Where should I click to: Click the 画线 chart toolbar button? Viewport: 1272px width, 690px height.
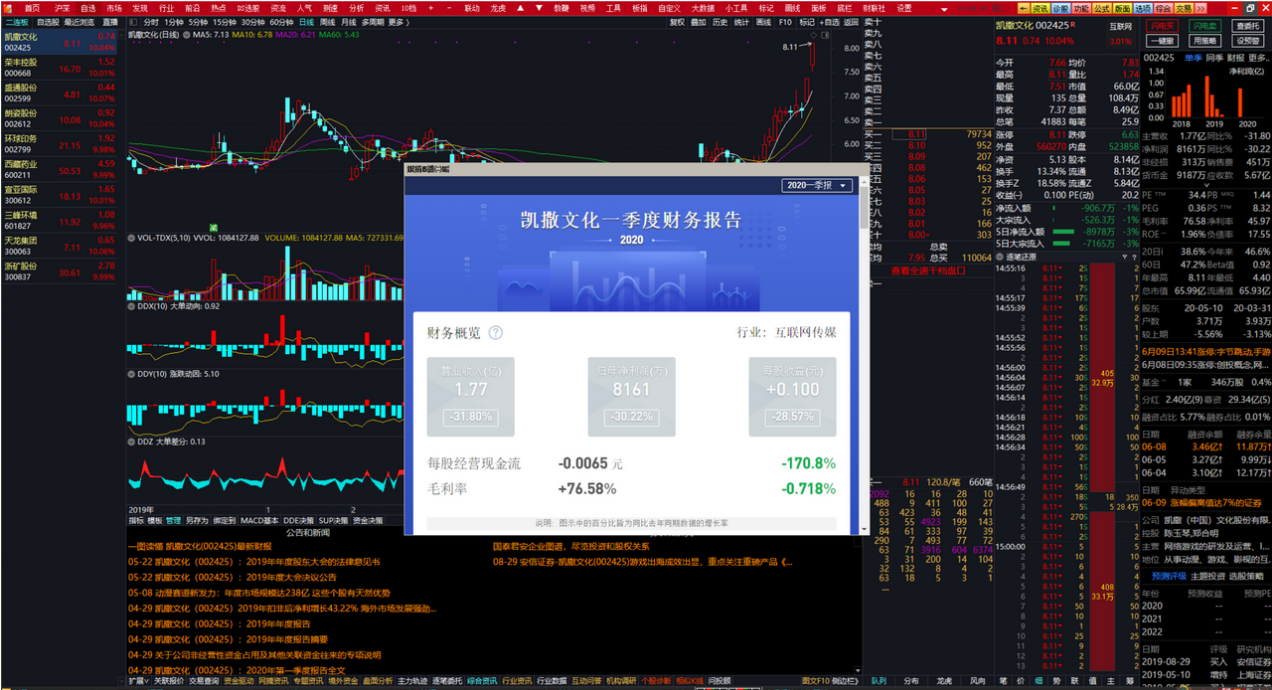pyautogui.click(x=763, y=21)
